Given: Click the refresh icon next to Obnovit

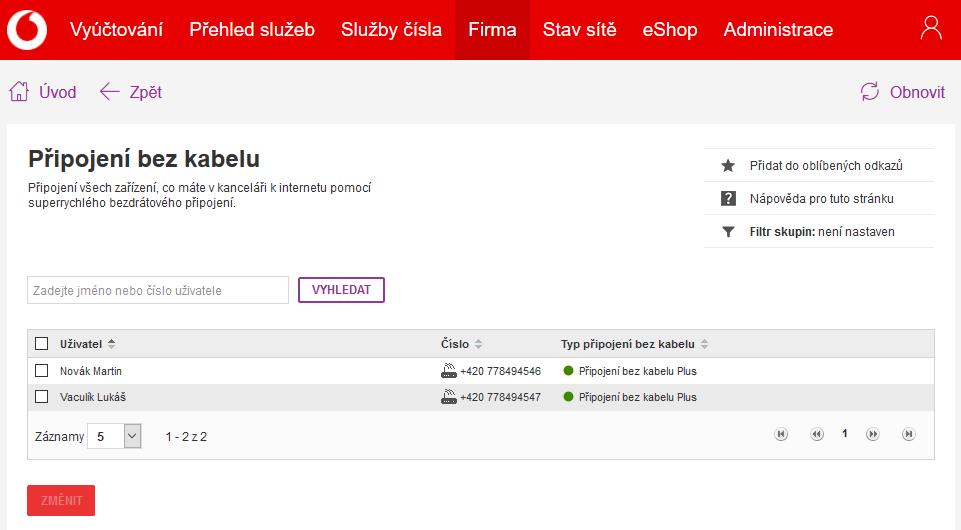Looking at the screenshot, I should click(870, 92).
